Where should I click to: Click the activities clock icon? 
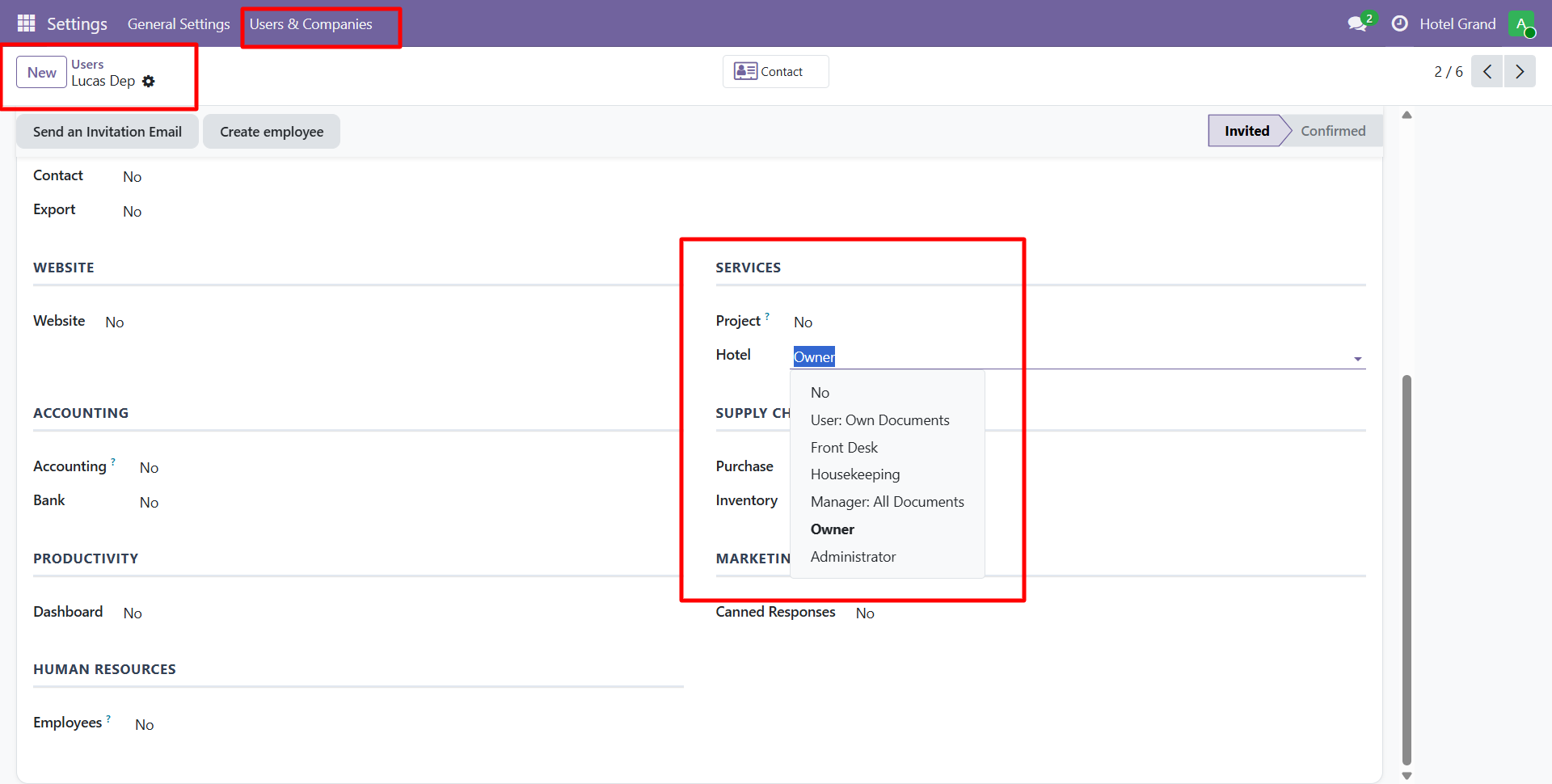coord(1399,24)
